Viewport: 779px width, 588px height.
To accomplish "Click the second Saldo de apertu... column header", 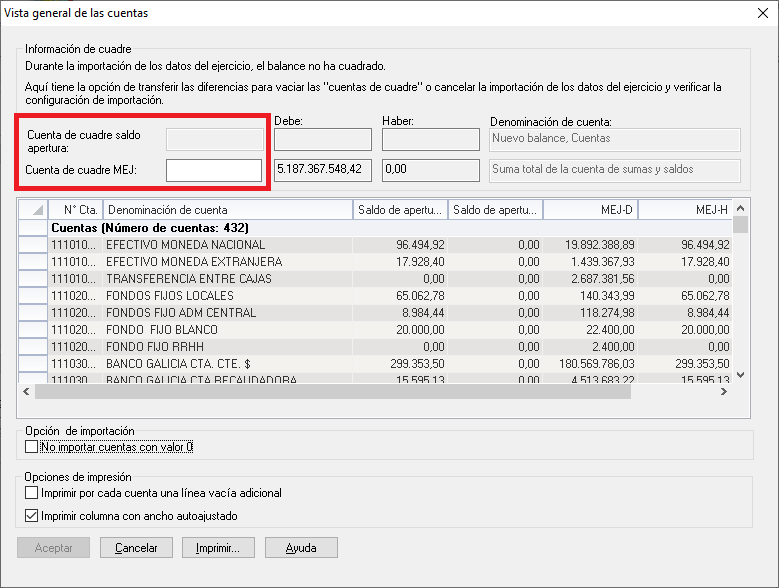I will pyautogui.click(x=495, y=210).
